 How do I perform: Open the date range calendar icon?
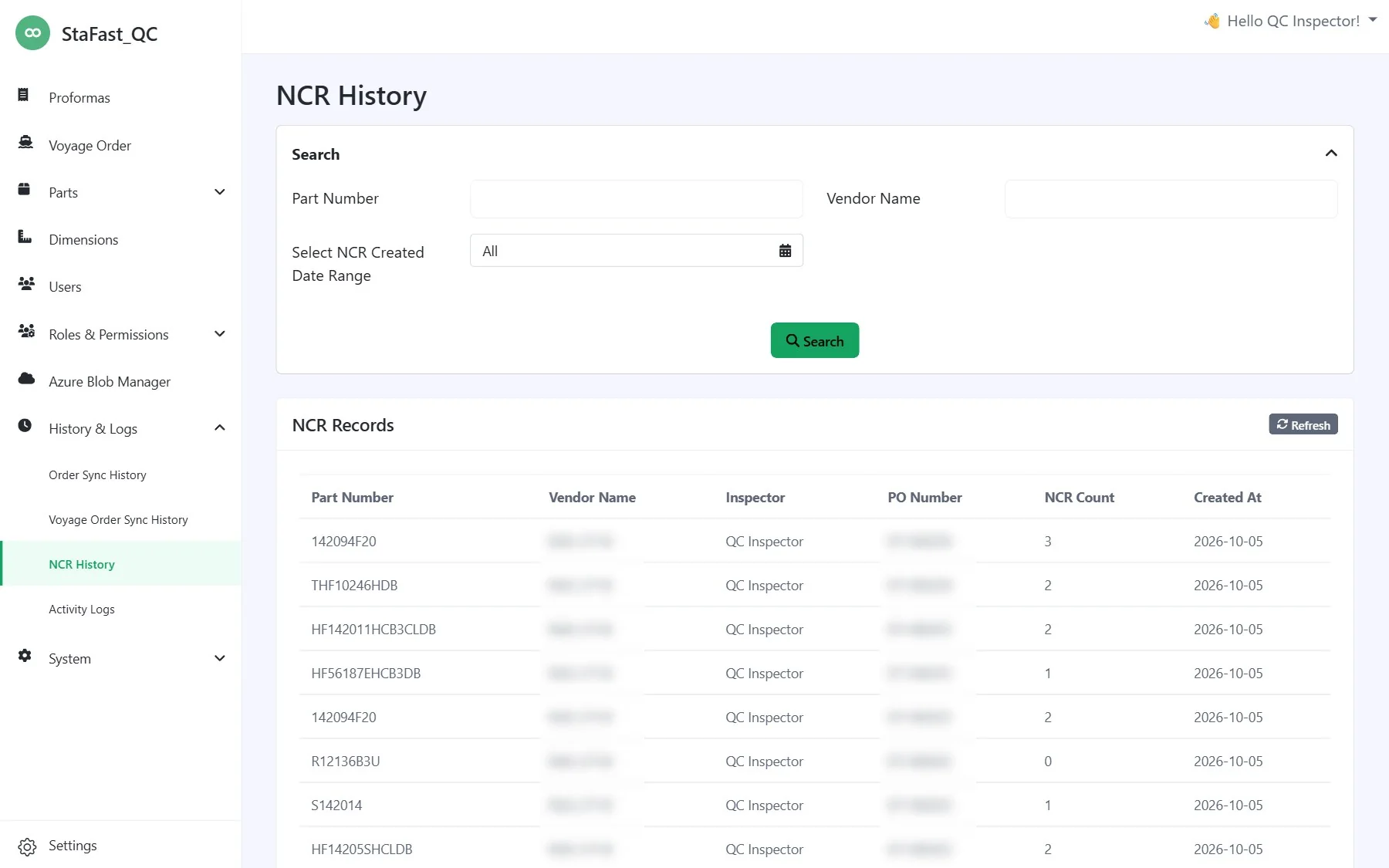tap(785, 251)
